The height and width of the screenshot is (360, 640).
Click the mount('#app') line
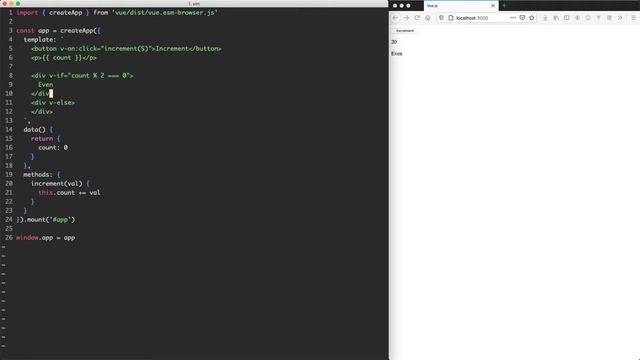pyautogui.click(x=46, y=220)
